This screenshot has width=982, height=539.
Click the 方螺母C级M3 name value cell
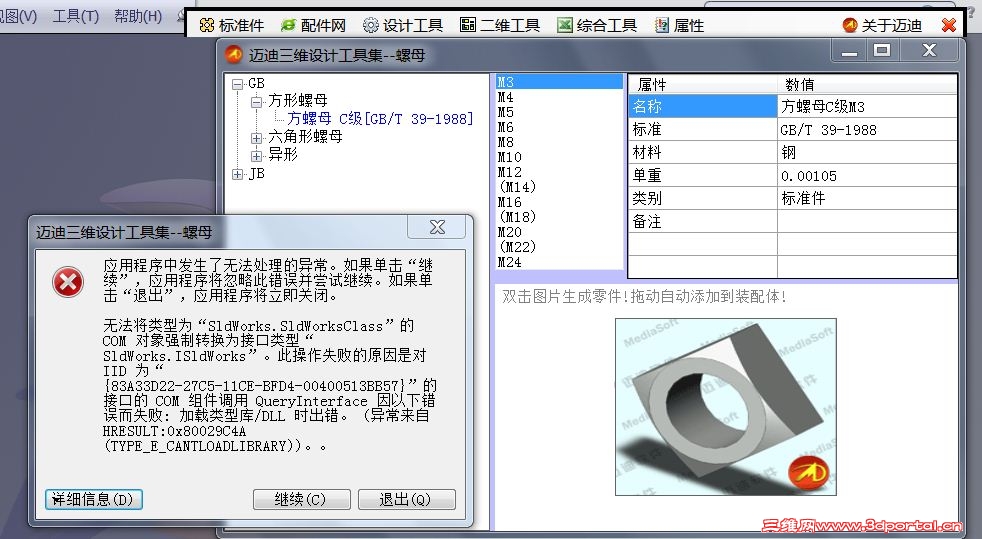pos(867,106)
